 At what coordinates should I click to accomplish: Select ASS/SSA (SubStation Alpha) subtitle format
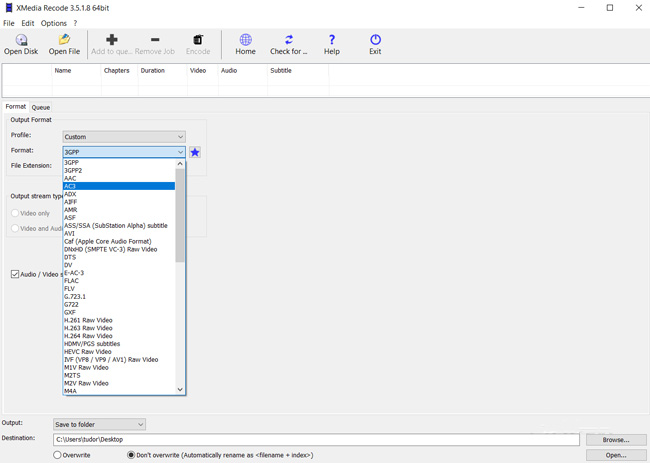point(119,225)
